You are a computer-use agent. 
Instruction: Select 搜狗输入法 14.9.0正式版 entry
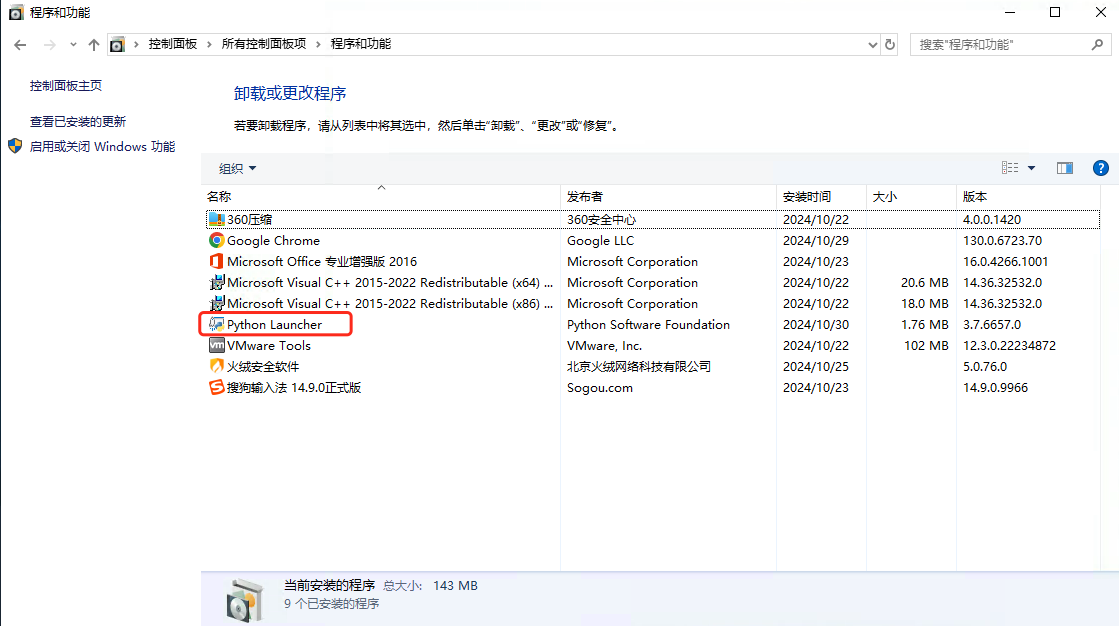294,388
